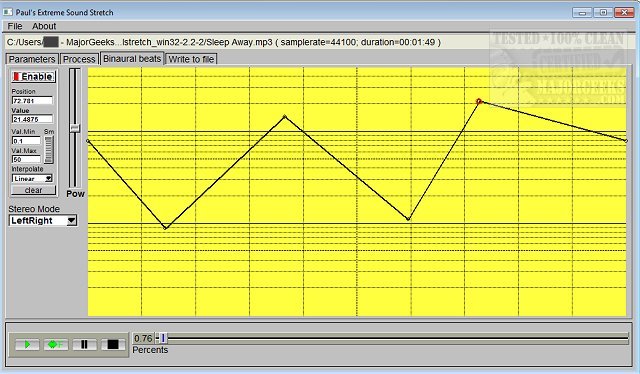Open the Interpolate Linear dropdown

pos(32,178)
